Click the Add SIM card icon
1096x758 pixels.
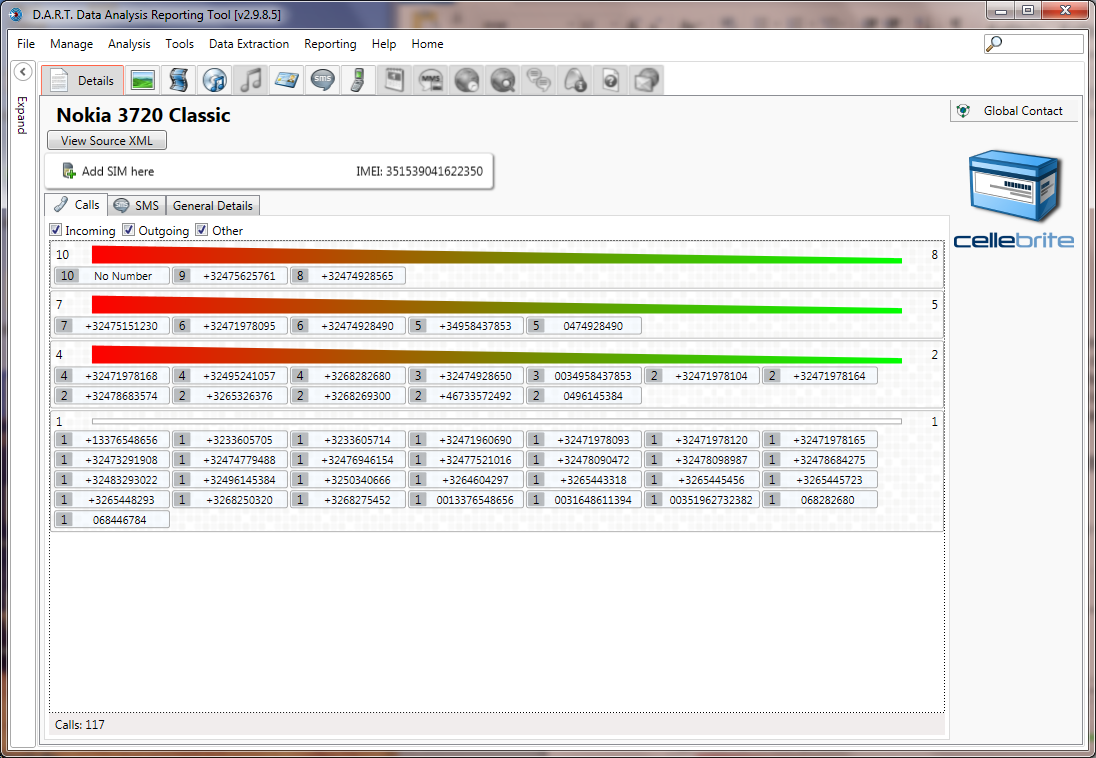pos(68,171)
